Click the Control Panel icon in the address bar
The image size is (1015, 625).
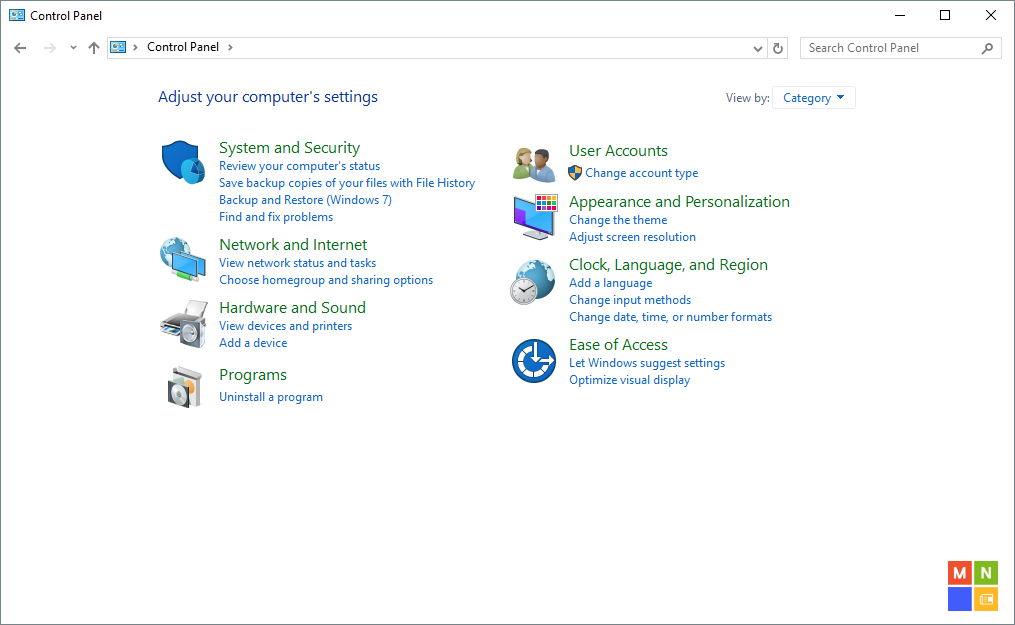click(x=118, y=47)
